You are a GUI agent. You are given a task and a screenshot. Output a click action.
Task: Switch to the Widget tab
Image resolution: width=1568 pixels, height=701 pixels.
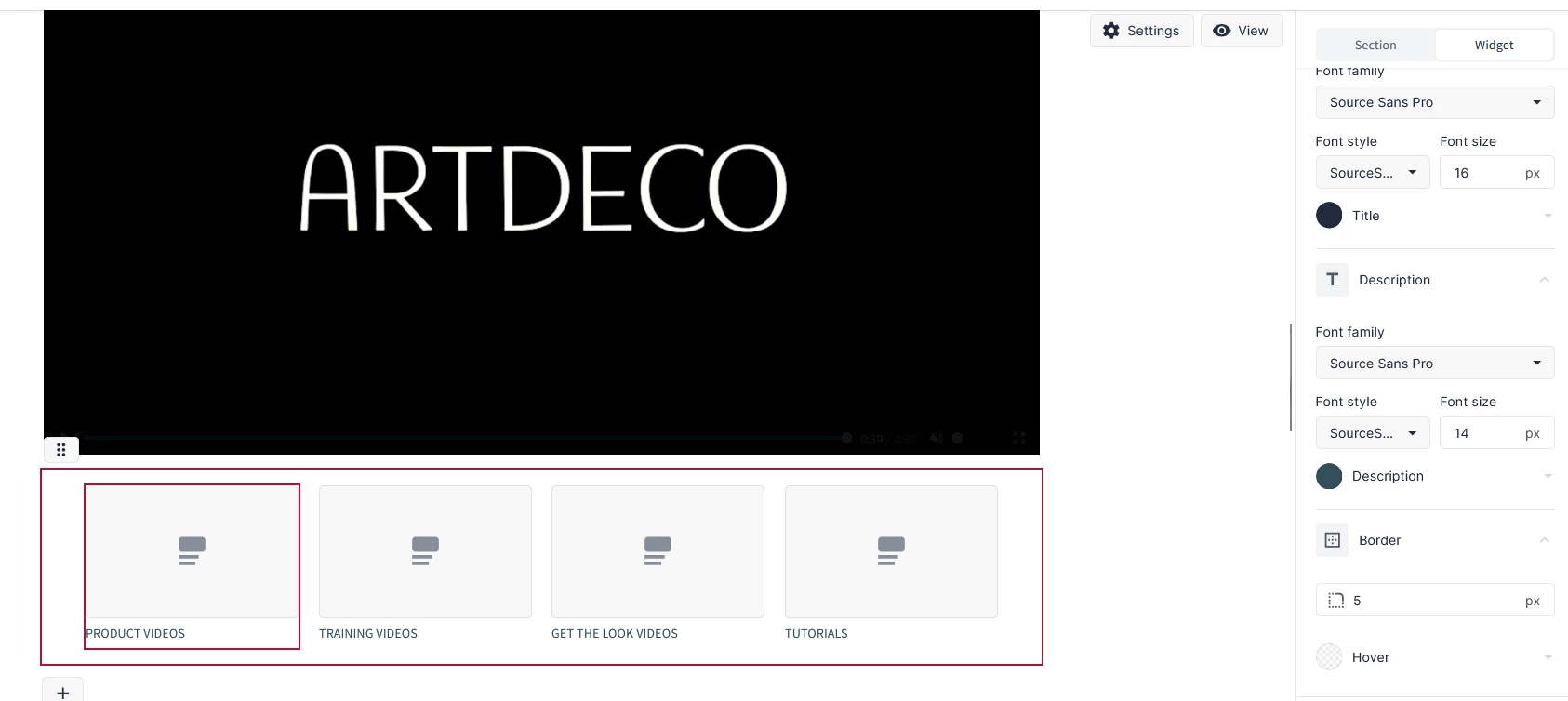pos(1494,45)
